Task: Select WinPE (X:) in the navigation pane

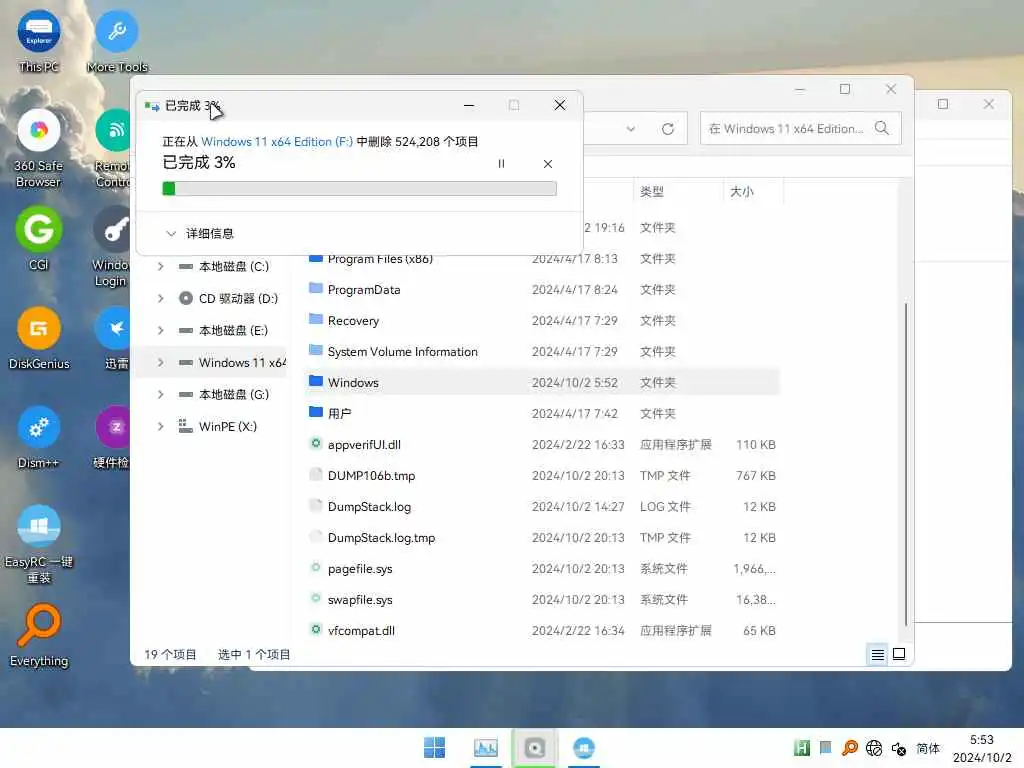Action: click(217, 426)
